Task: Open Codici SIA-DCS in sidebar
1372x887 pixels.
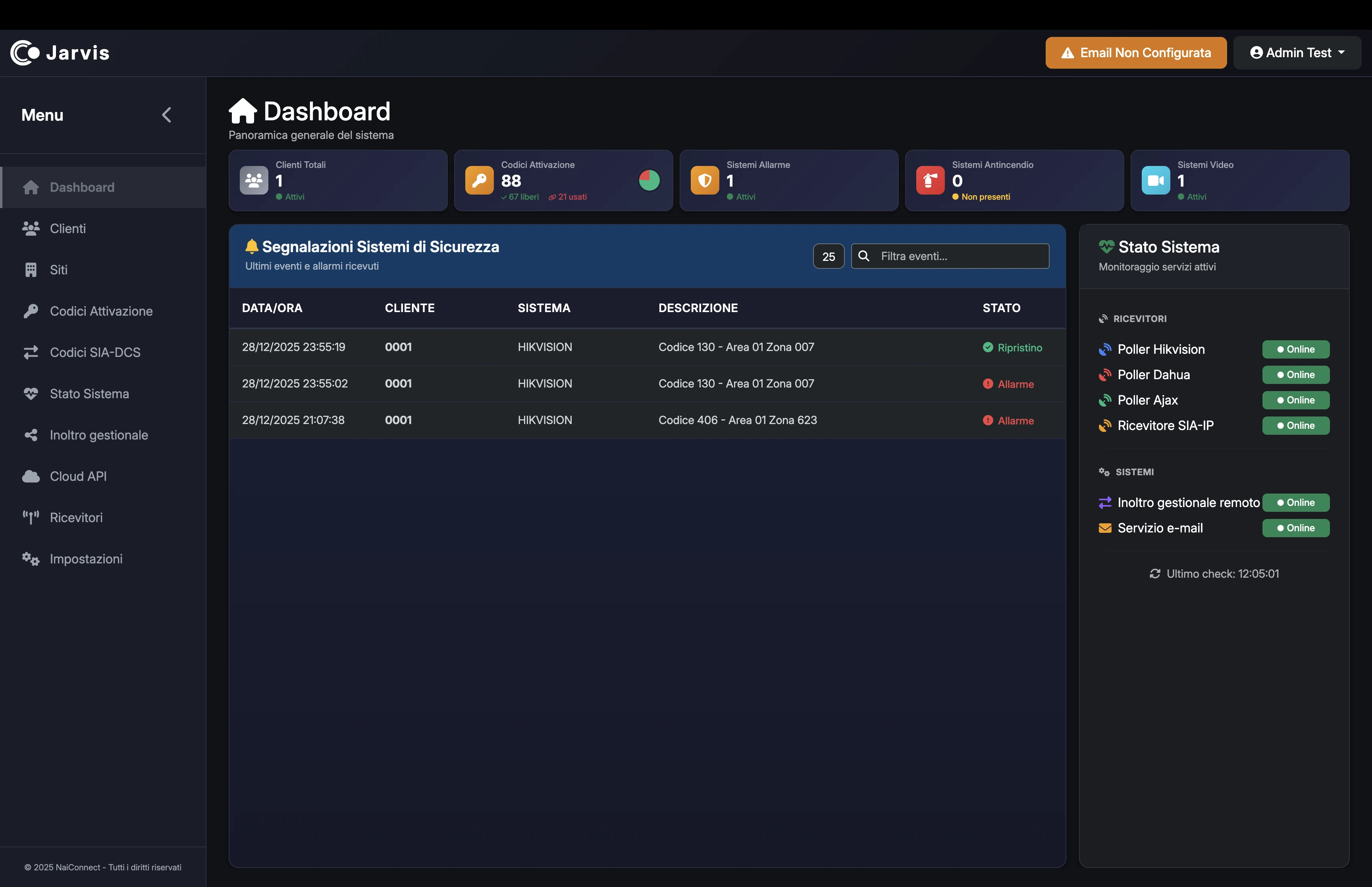Action: (x=95, y=353)
